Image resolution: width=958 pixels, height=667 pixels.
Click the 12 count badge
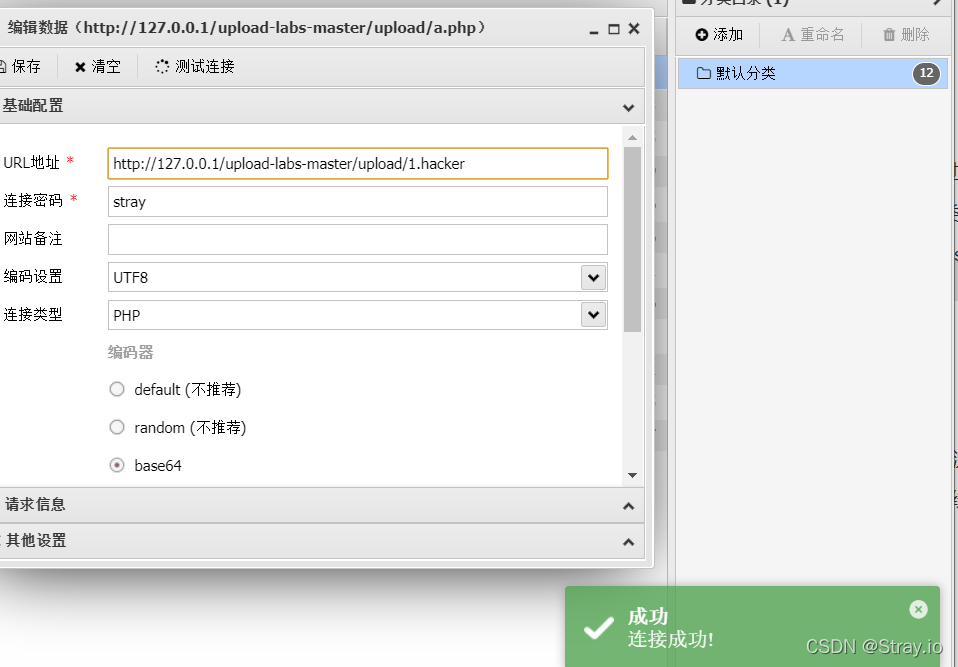(926, 73)
